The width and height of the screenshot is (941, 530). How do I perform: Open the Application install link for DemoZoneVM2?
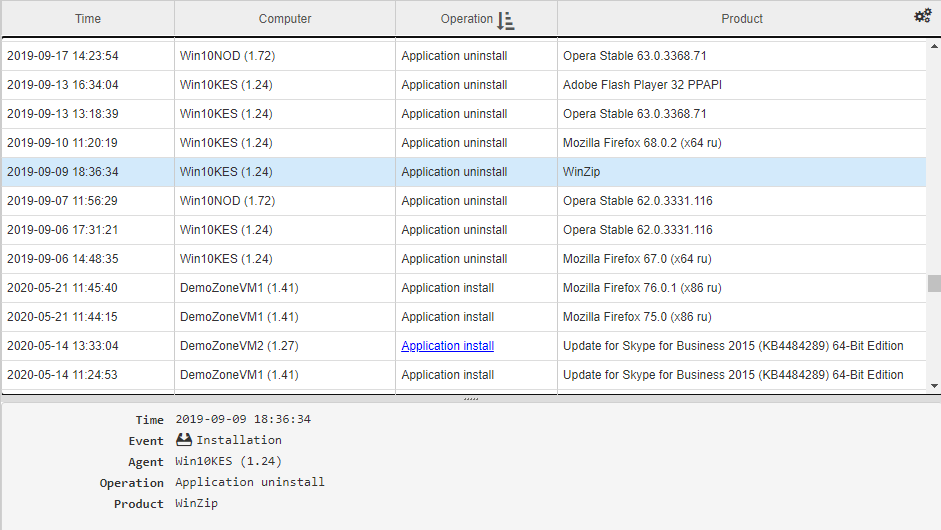448,346
